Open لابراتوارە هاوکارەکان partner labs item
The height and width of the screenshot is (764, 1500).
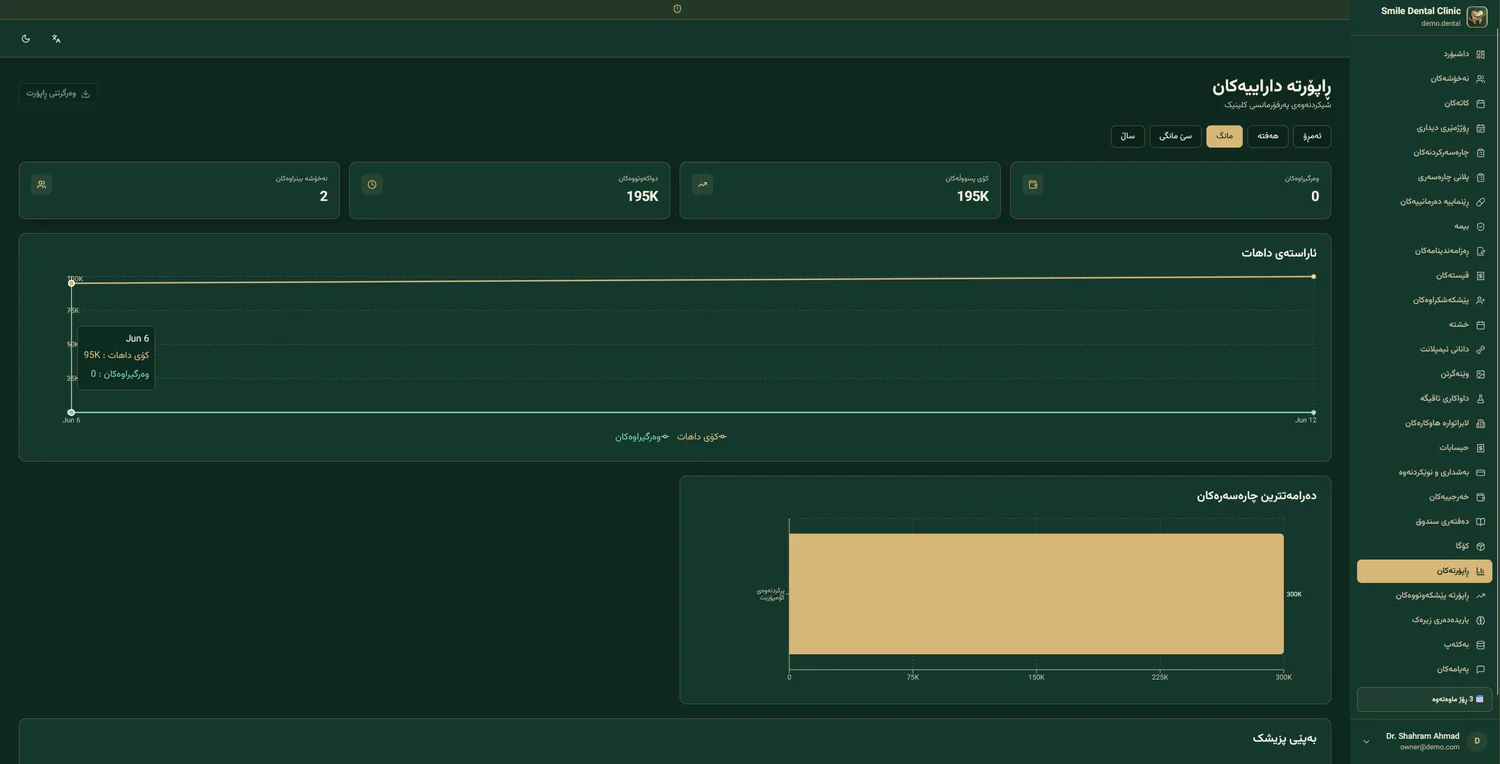pyautogui.click(x=1424, y=423)
